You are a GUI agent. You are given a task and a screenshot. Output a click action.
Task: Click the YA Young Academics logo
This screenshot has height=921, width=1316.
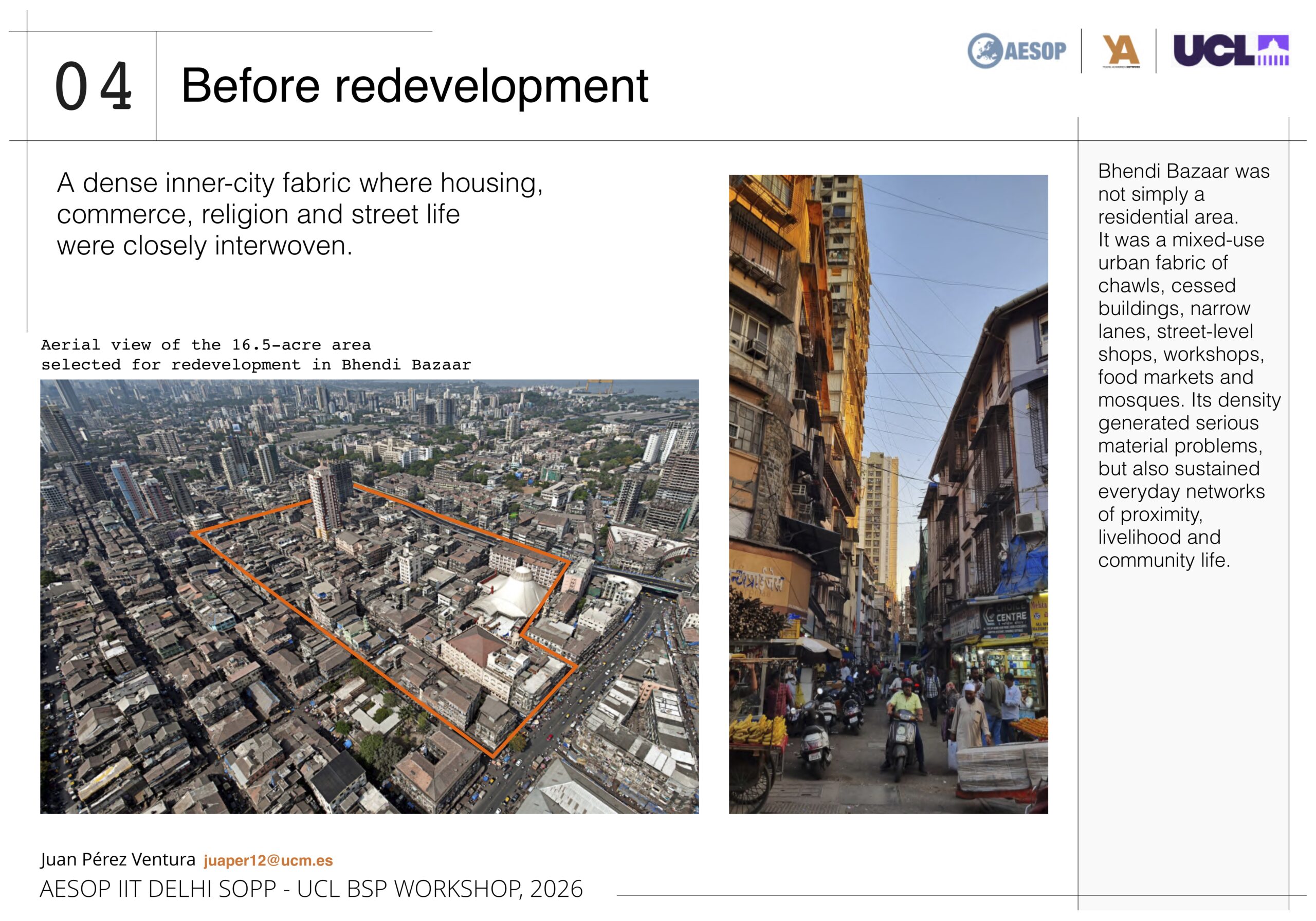coord(1121,51)
